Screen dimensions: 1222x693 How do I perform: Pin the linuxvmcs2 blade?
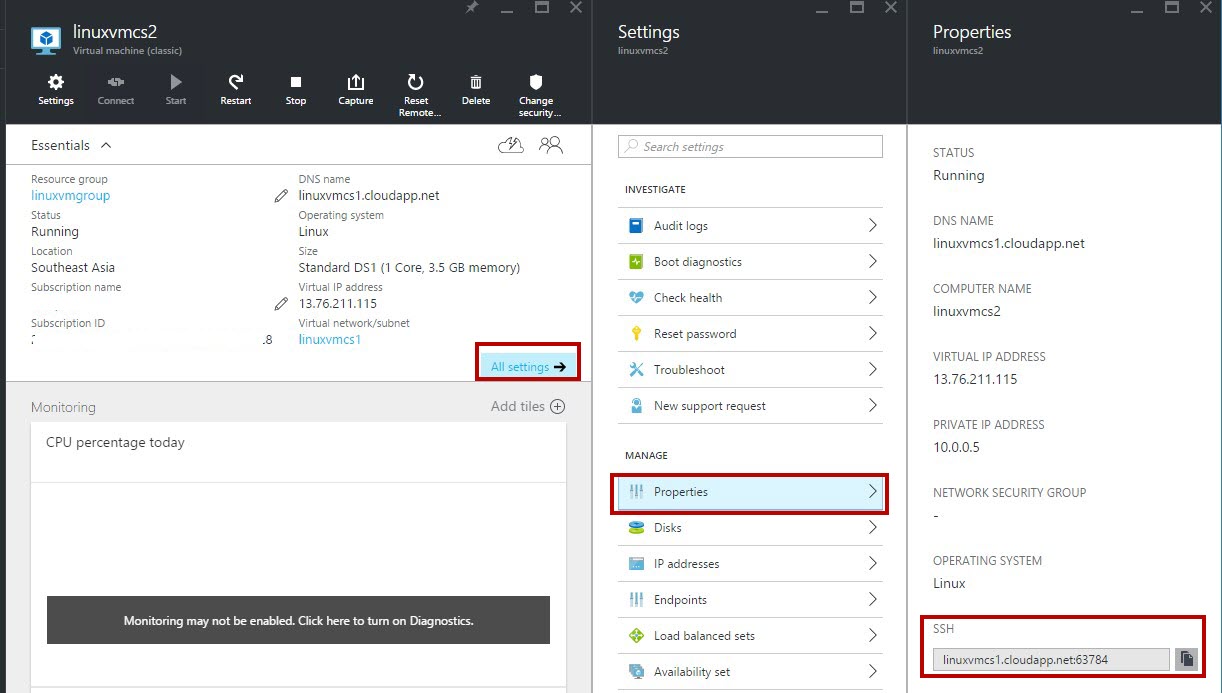[x=472, y=7]
